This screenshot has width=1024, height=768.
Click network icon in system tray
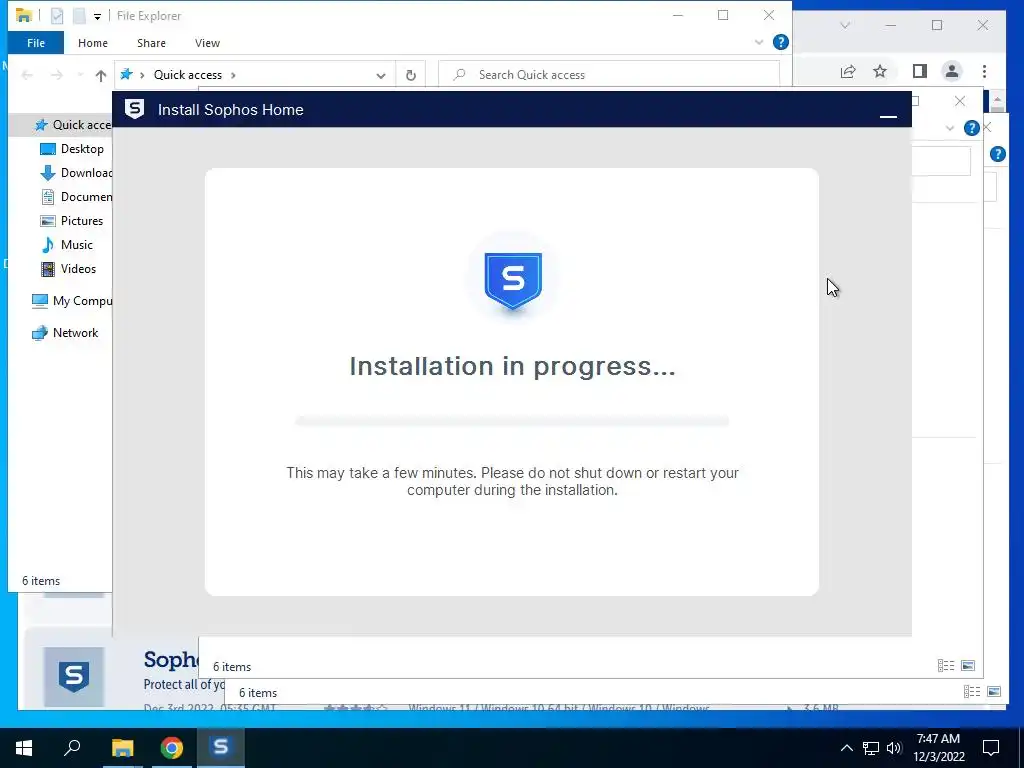tap(871, 748)
